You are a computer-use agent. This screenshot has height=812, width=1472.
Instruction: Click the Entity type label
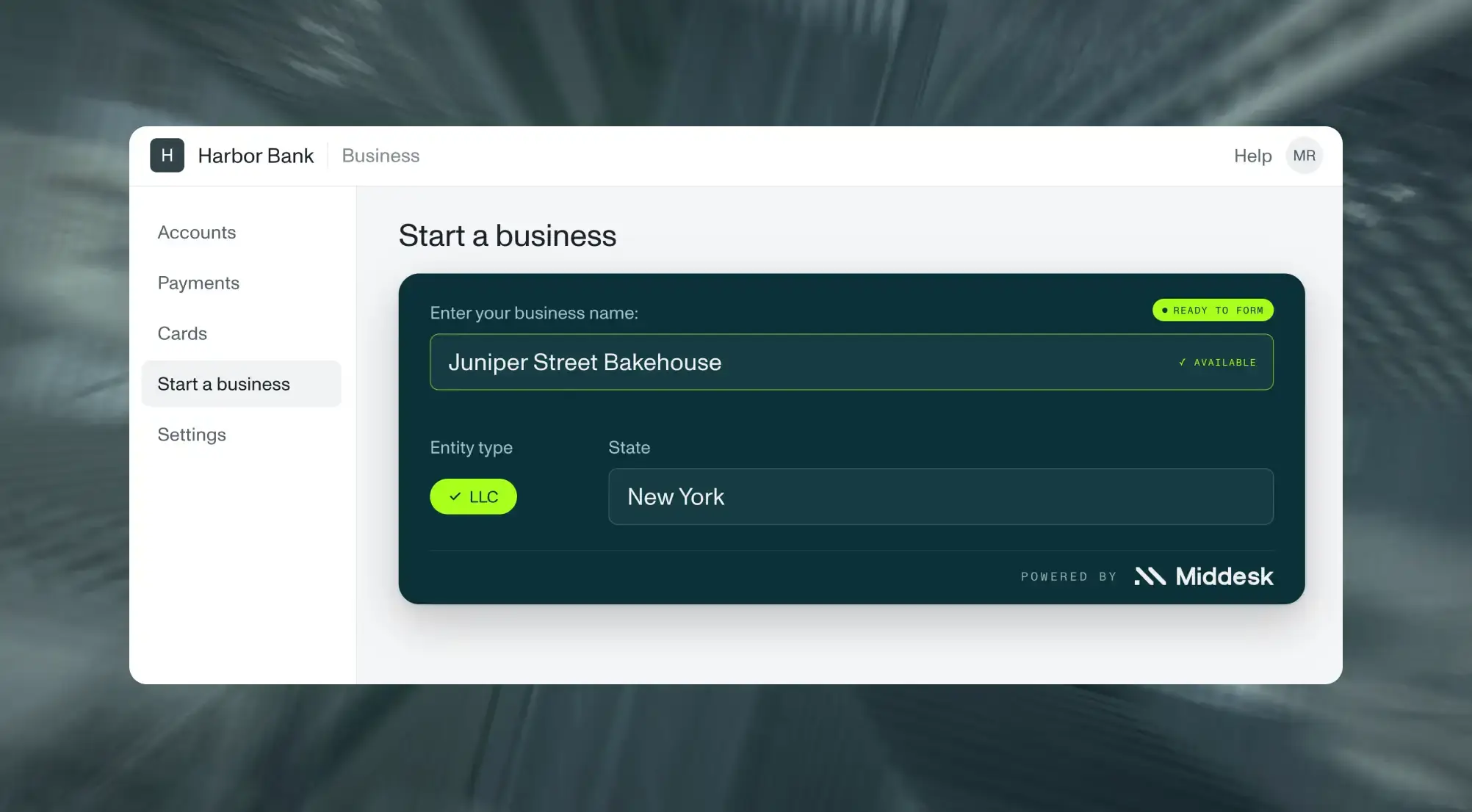(471, 448)
